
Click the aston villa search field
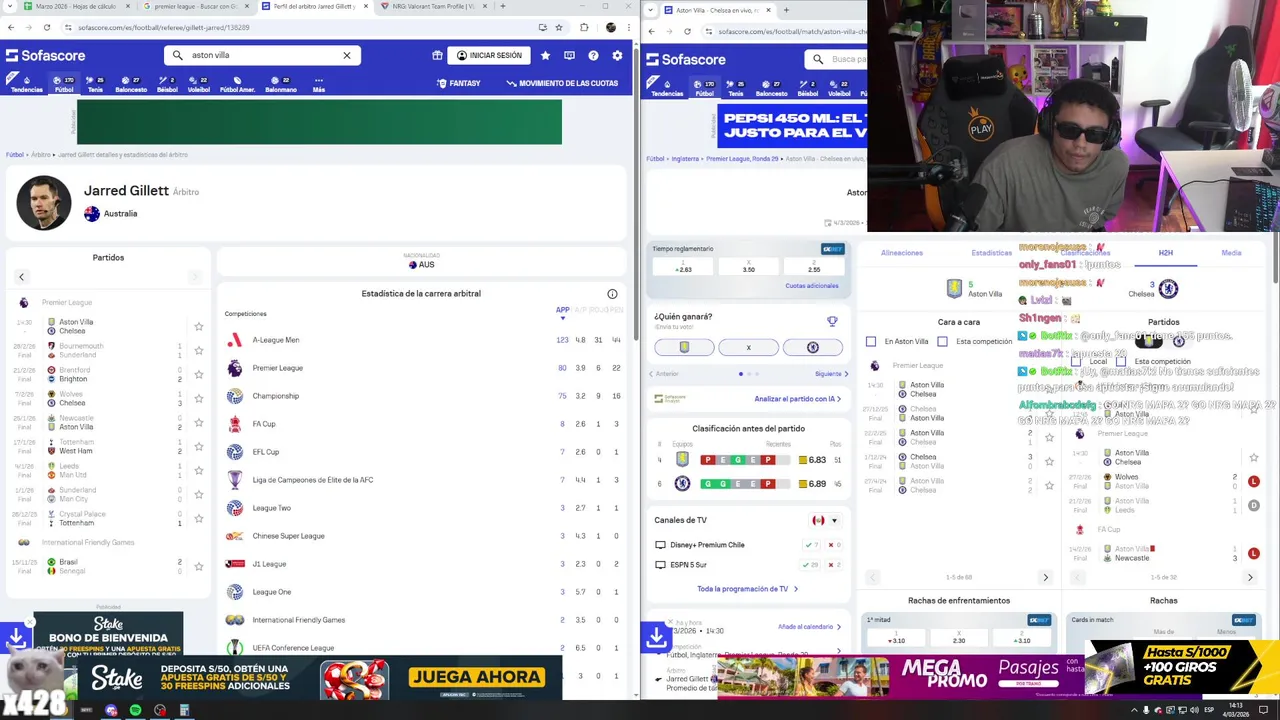tap(262, 55)
